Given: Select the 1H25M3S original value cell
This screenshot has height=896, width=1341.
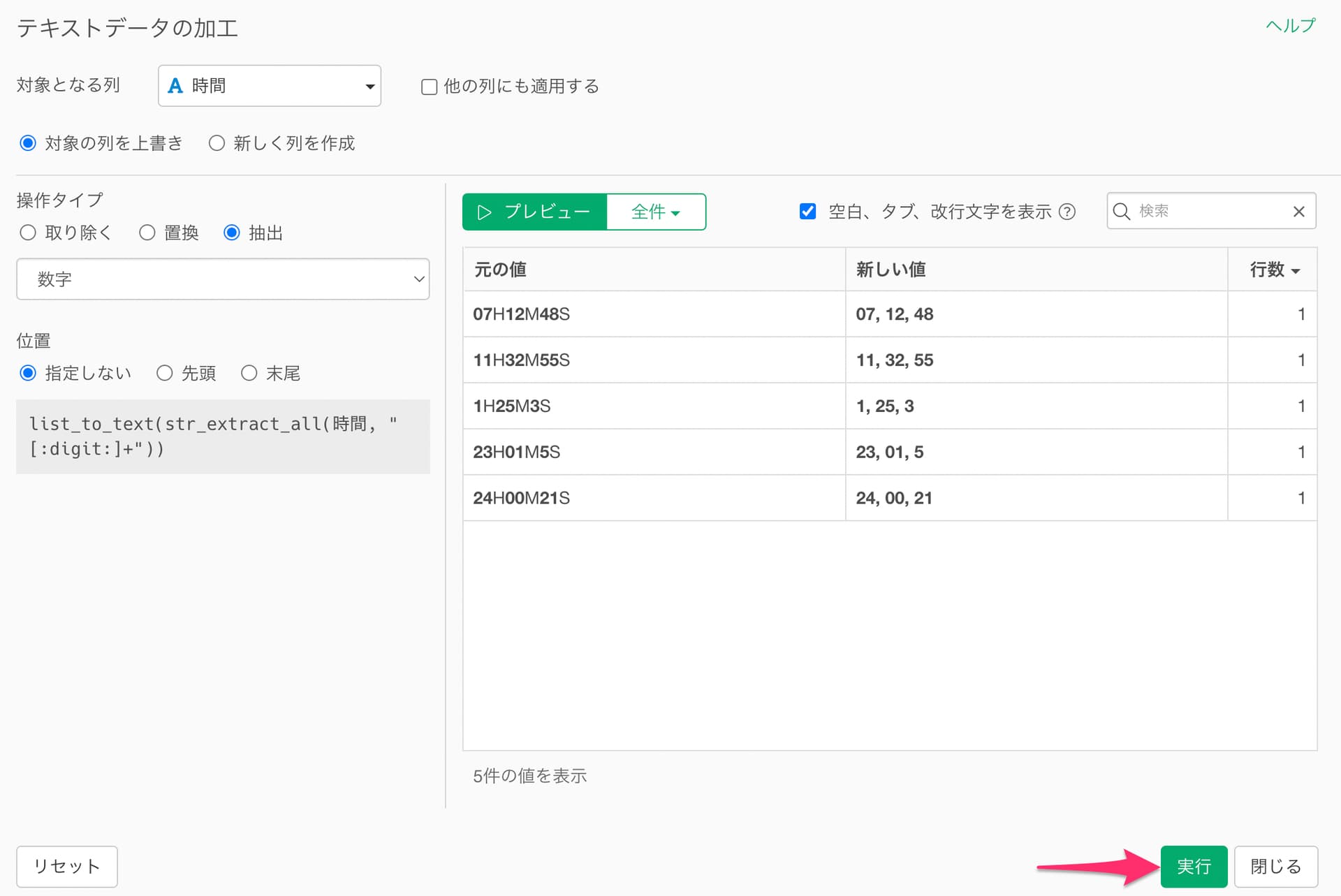Looking at the screenshot, I should tap(654, 406).
